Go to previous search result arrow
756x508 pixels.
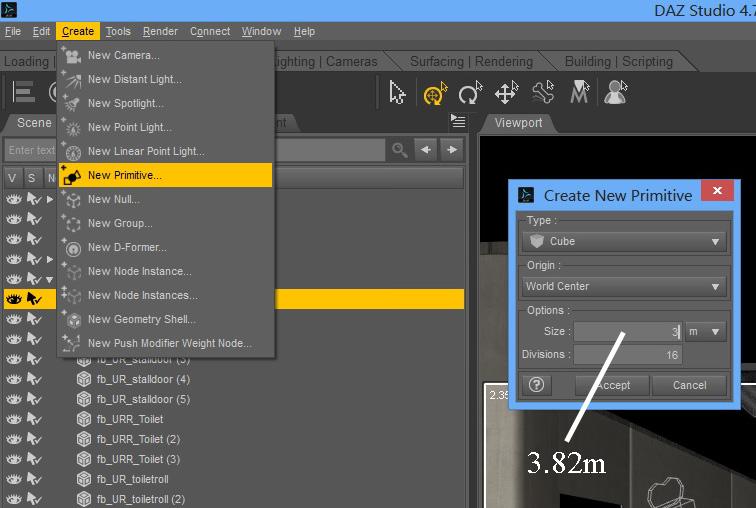425,150
